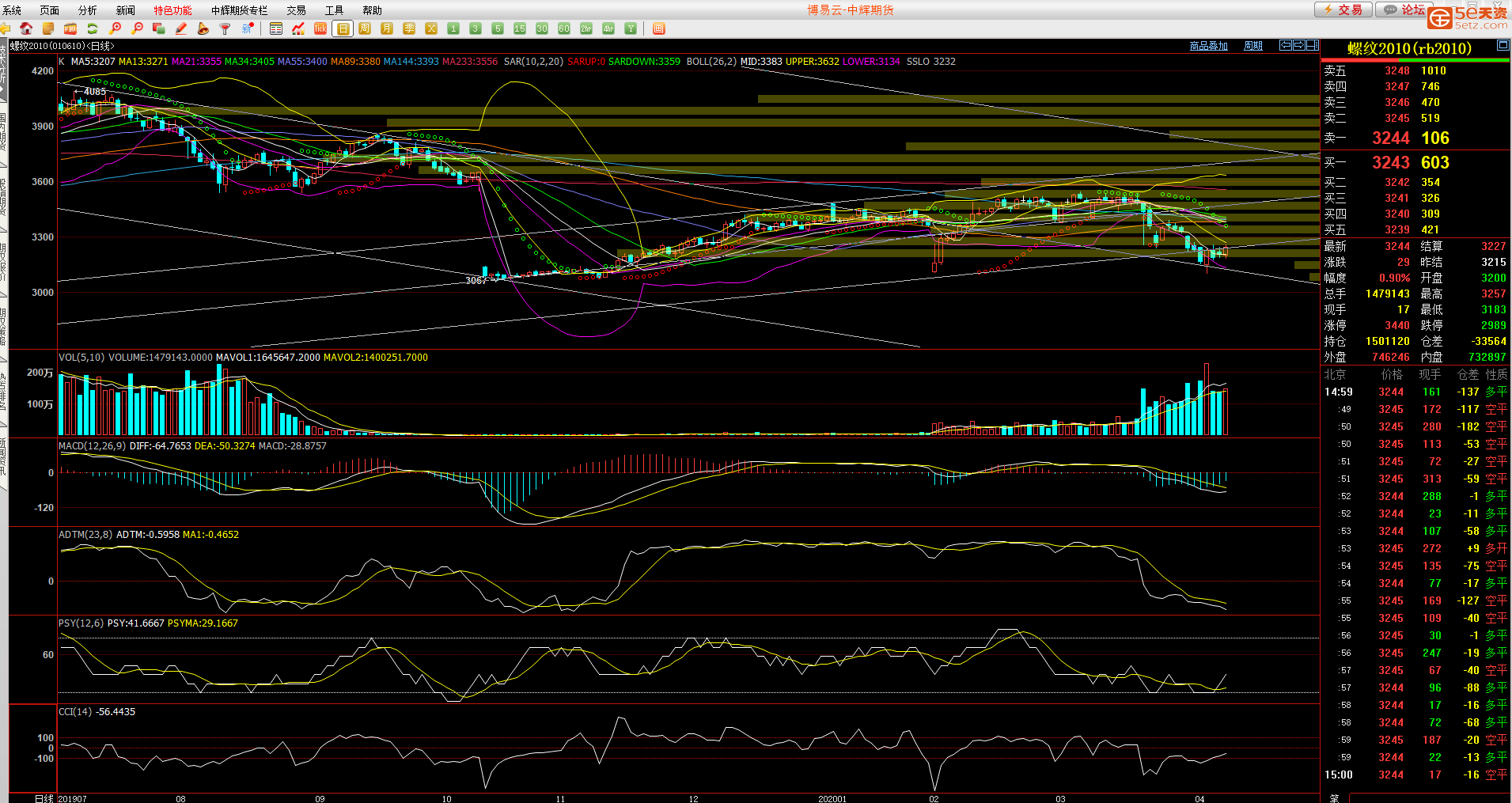Screen dimensions: 1512x803
Task: Go to the home page icon
Action: click(x=26, y=28)
